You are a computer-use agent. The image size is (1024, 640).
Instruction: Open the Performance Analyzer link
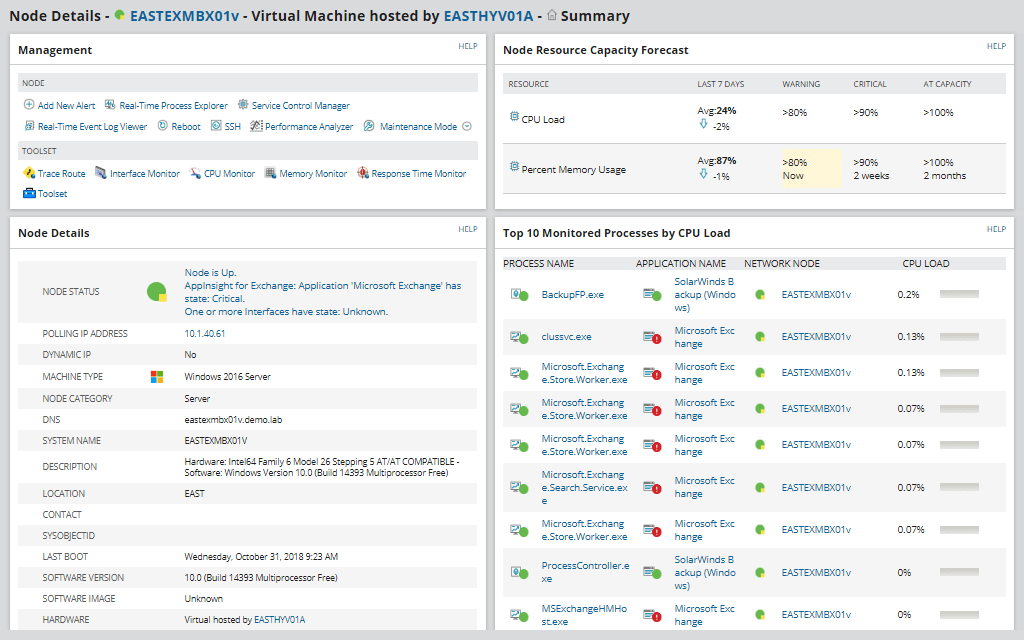point(308,127)
